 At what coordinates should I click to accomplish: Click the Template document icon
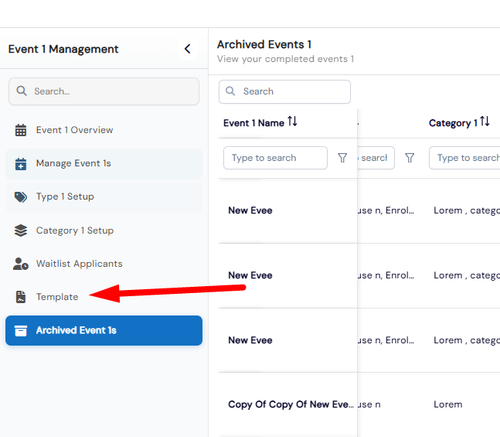21,297
